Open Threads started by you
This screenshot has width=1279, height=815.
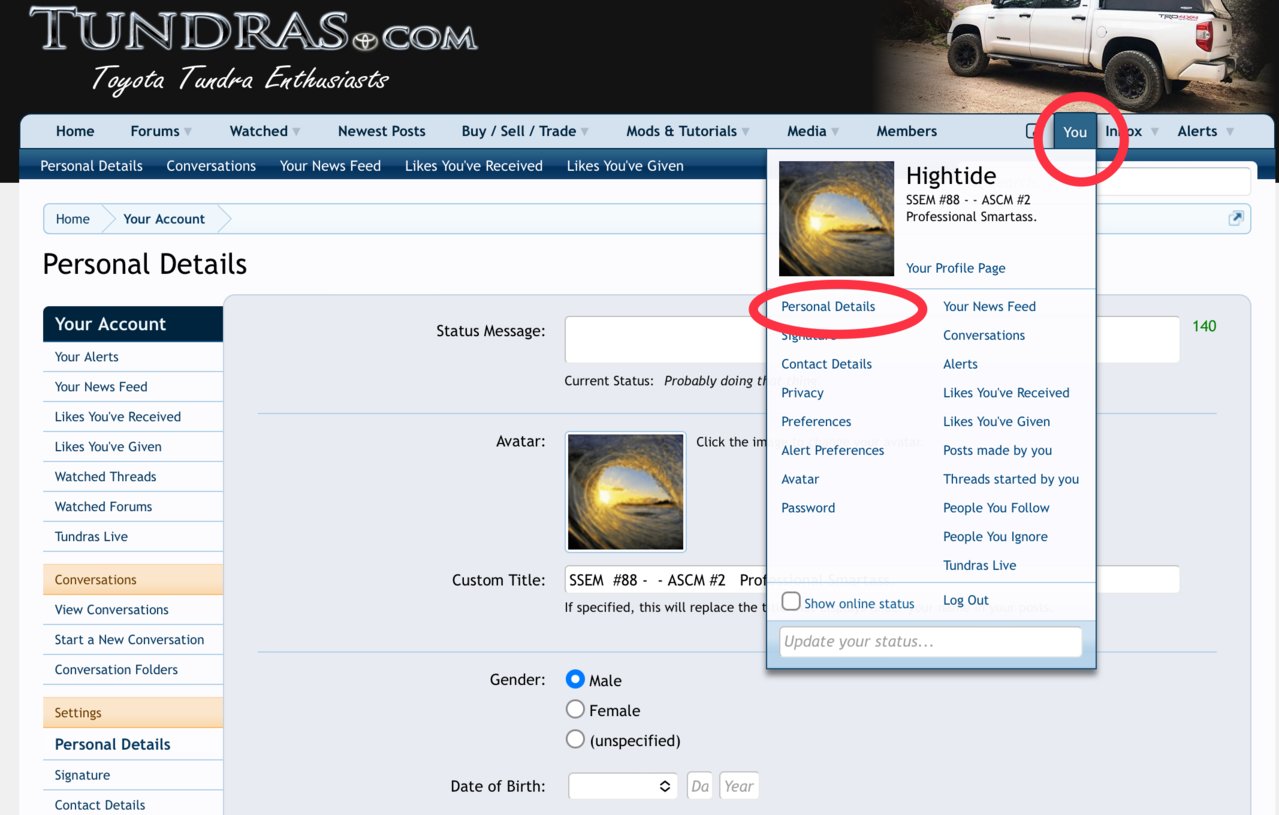pos(1011,479)
